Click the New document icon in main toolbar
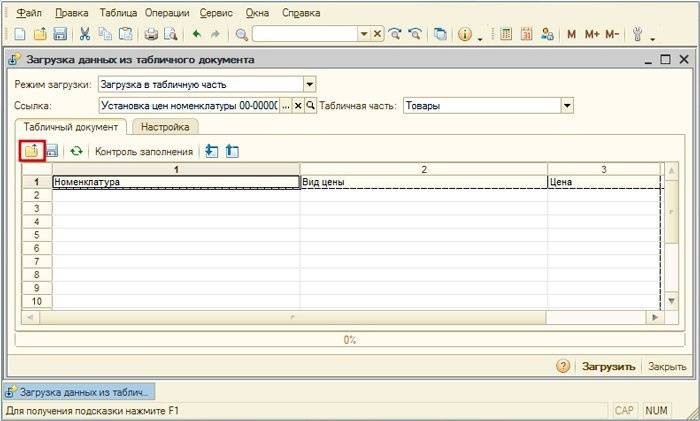This screenshot has height=421, width=700. coord(20,34)
